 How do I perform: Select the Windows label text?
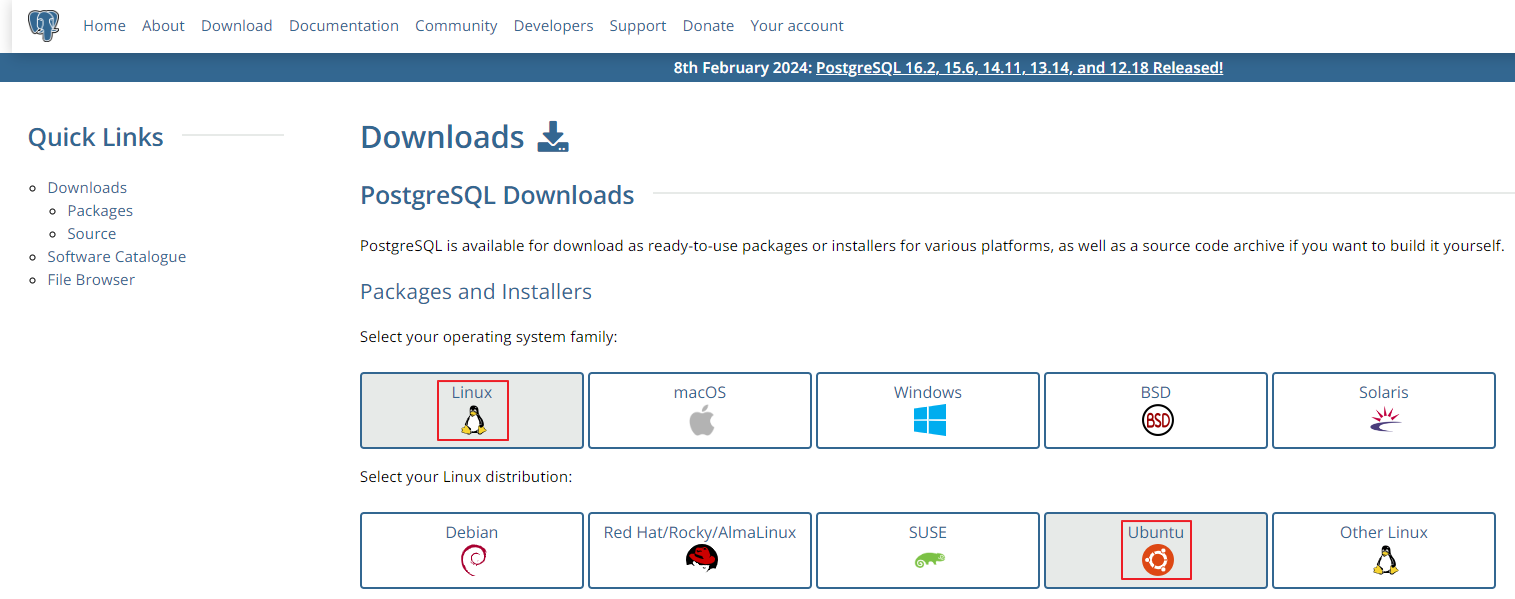coord(928,393)
